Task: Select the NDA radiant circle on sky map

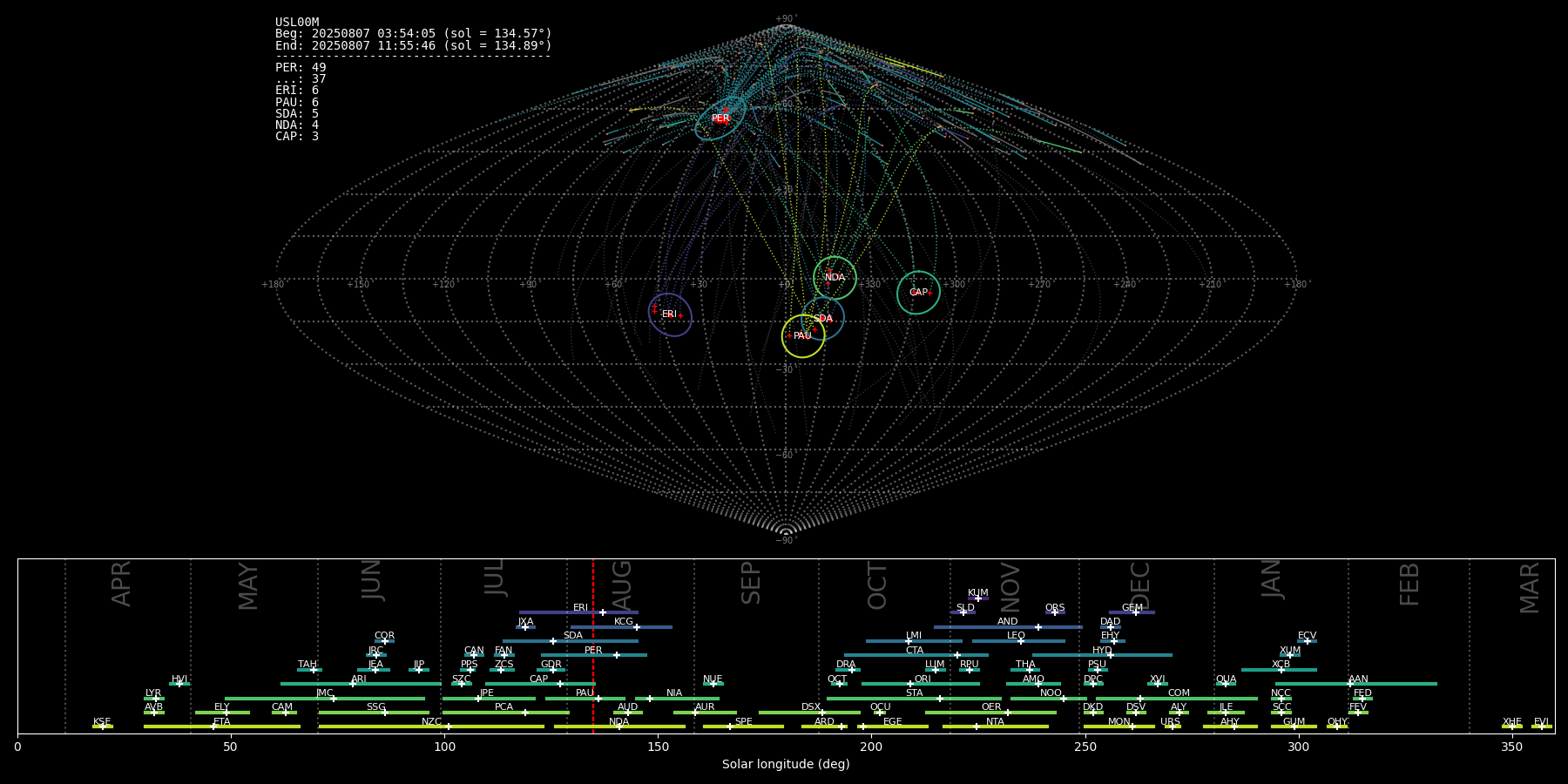Action: click(835, 278)
